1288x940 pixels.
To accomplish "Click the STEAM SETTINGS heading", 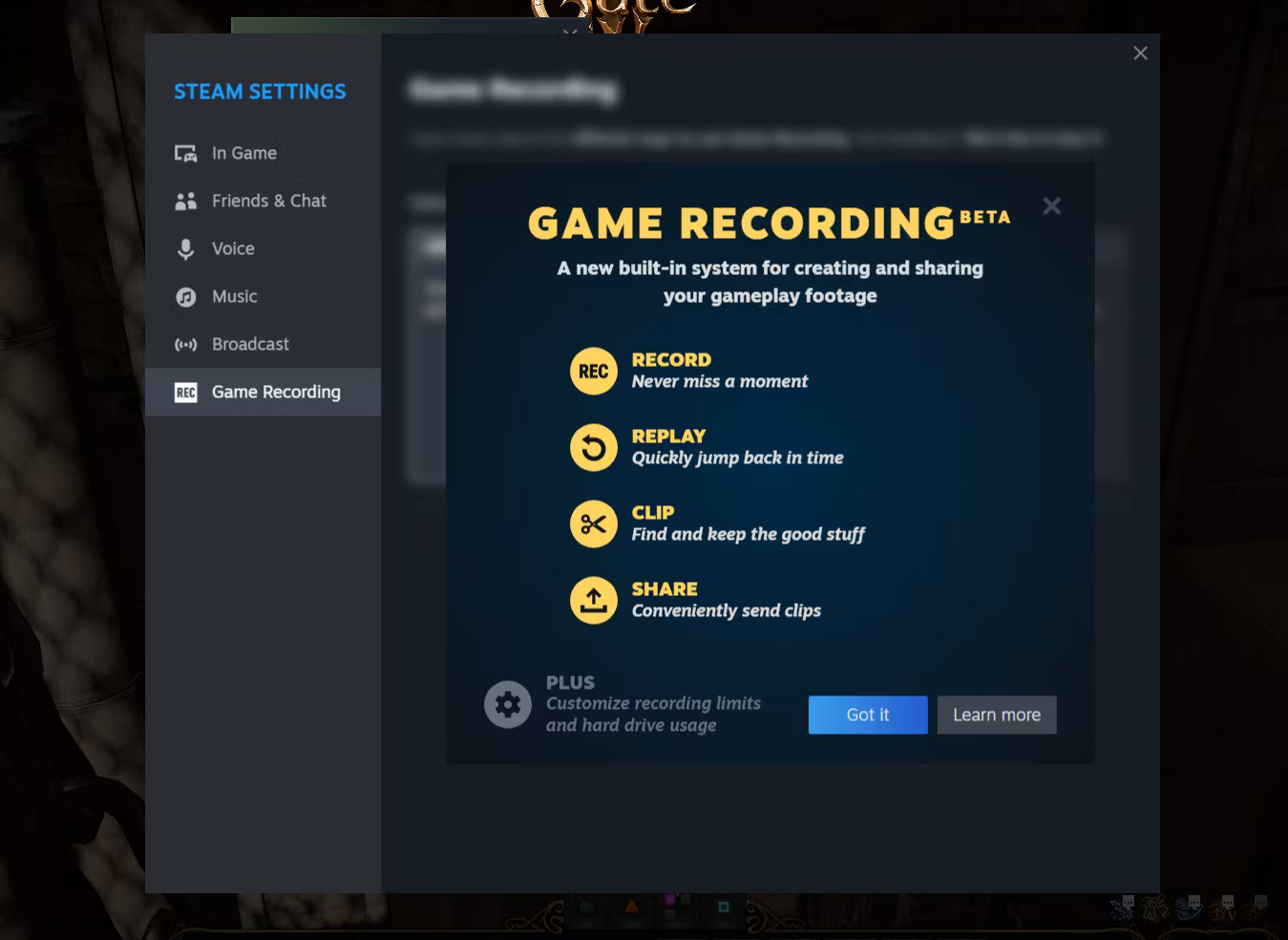I will point(260,91).
